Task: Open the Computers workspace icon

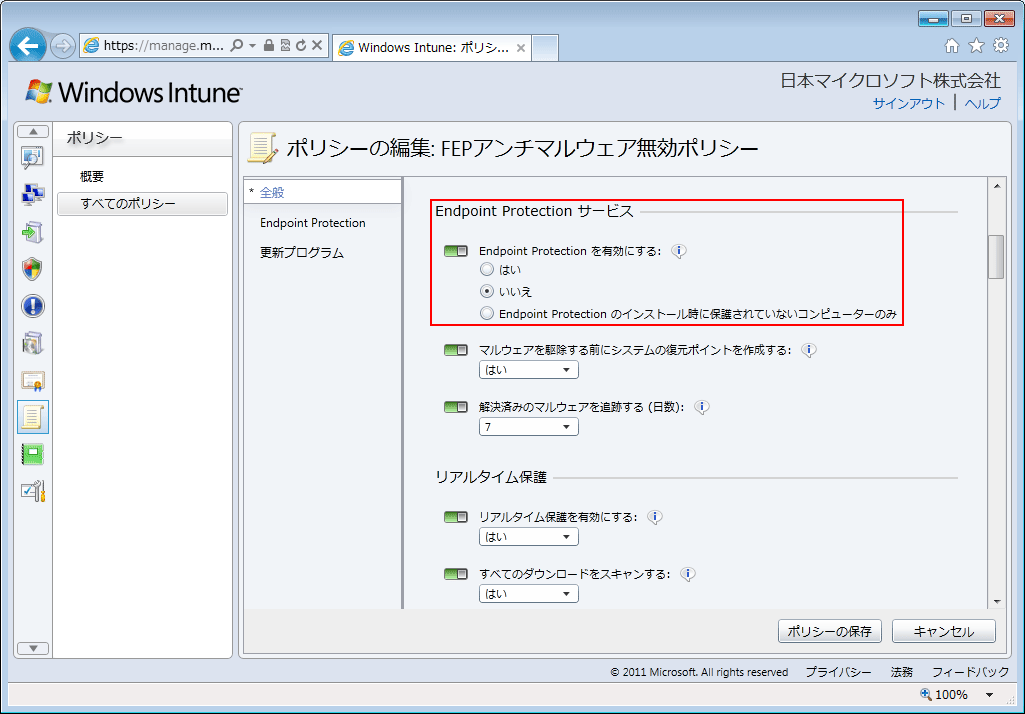Action: pyautogui.click(x=33, y=194)
